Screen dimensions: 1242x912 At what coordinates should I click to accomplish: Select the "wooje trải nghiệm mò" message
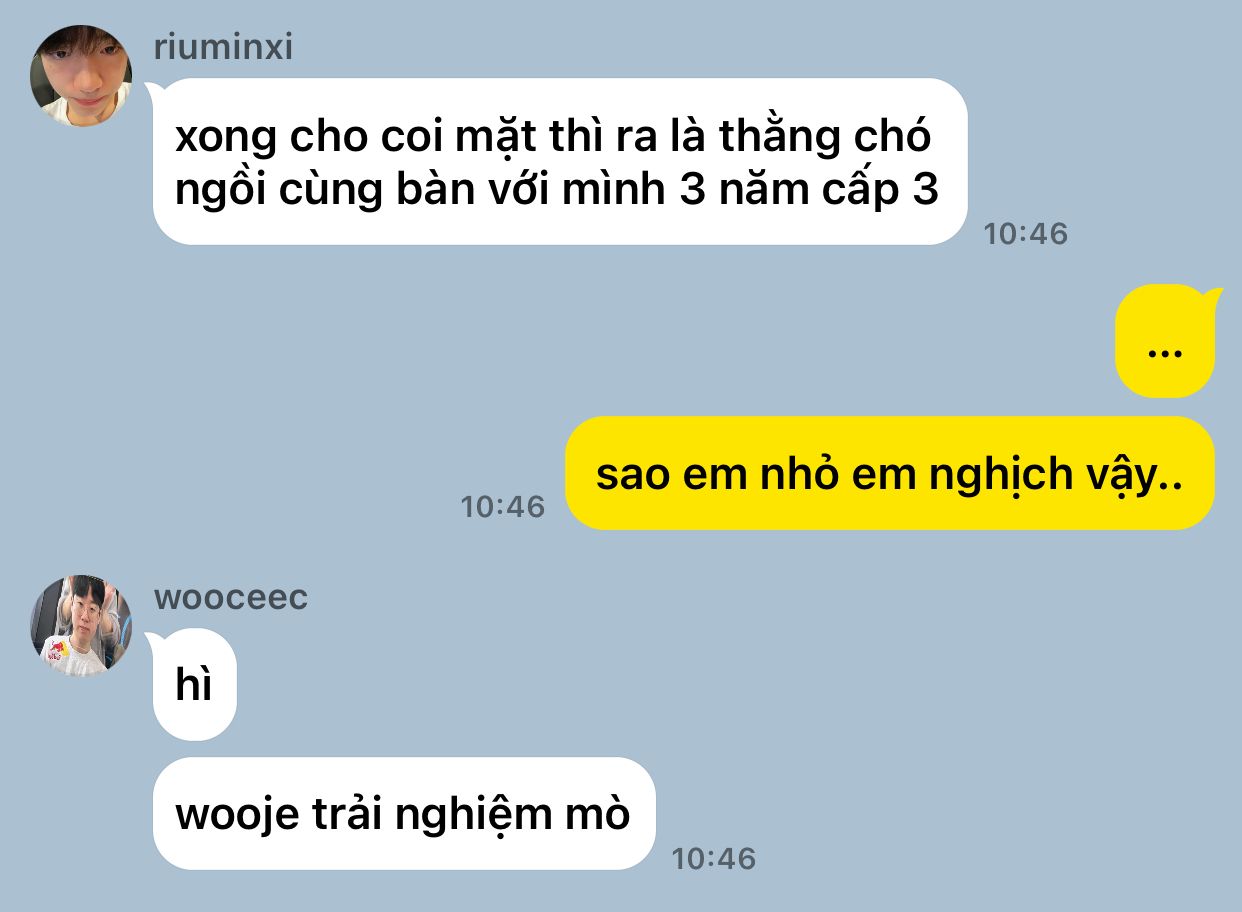tap(404, 813)
